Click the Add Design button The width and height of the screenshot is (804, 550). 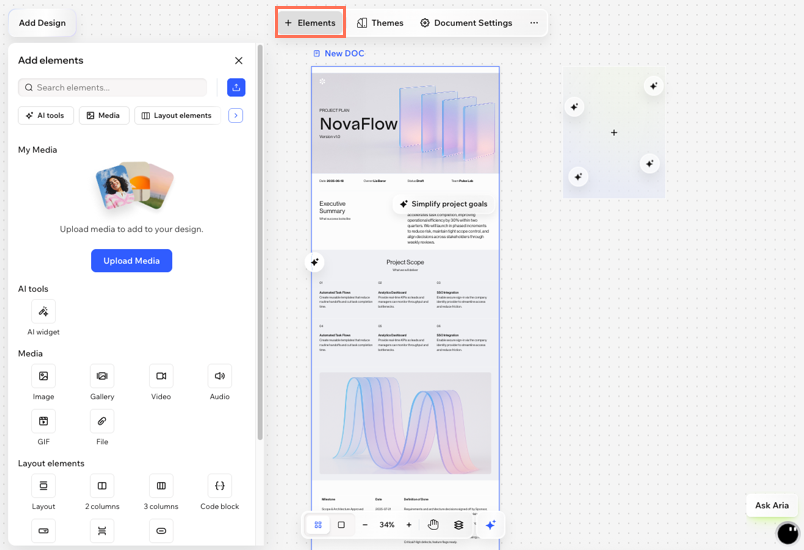pos(42,23)
